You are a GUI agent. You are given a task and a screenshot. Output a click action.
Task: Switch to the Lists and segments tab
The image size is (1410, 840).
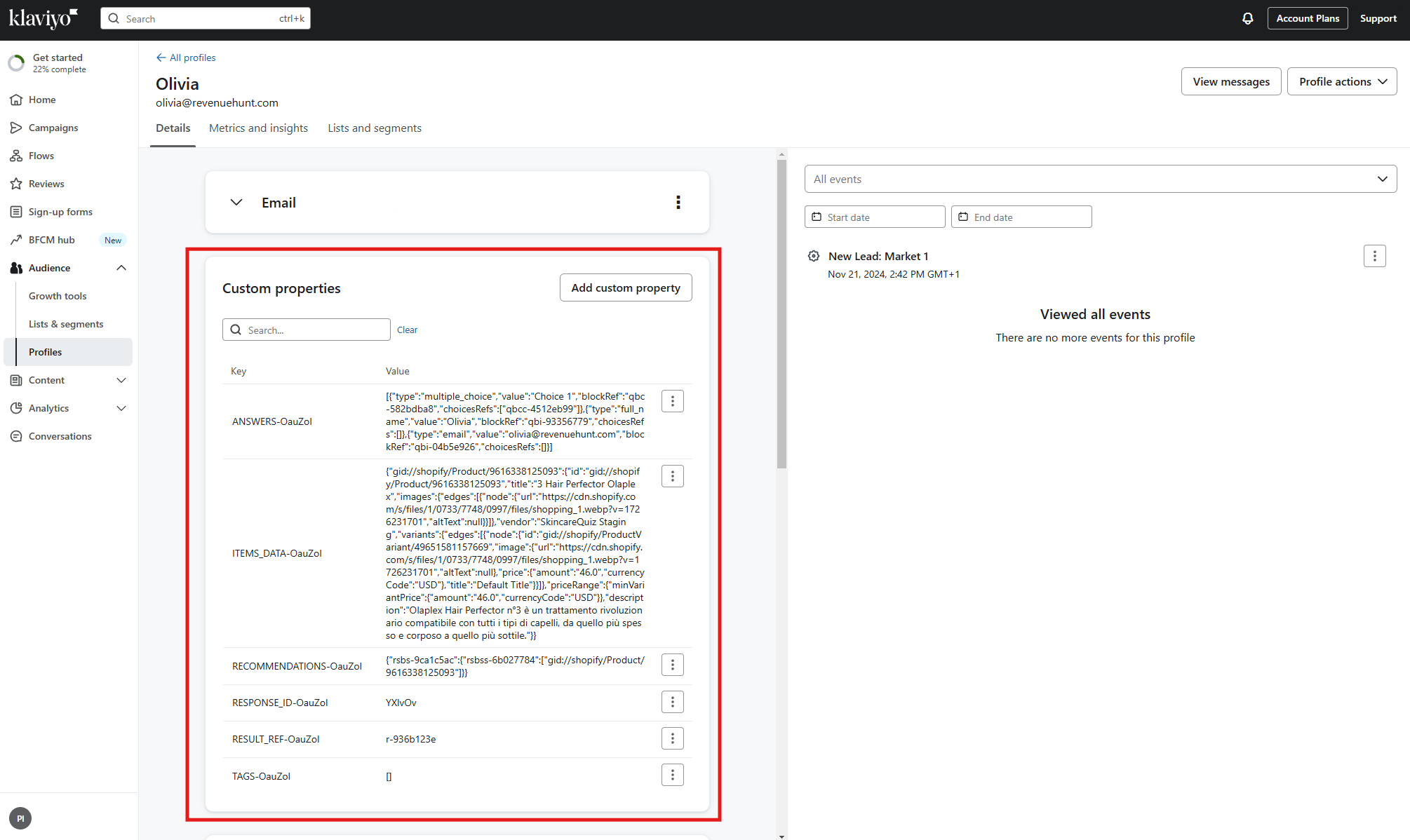(375, 127)
